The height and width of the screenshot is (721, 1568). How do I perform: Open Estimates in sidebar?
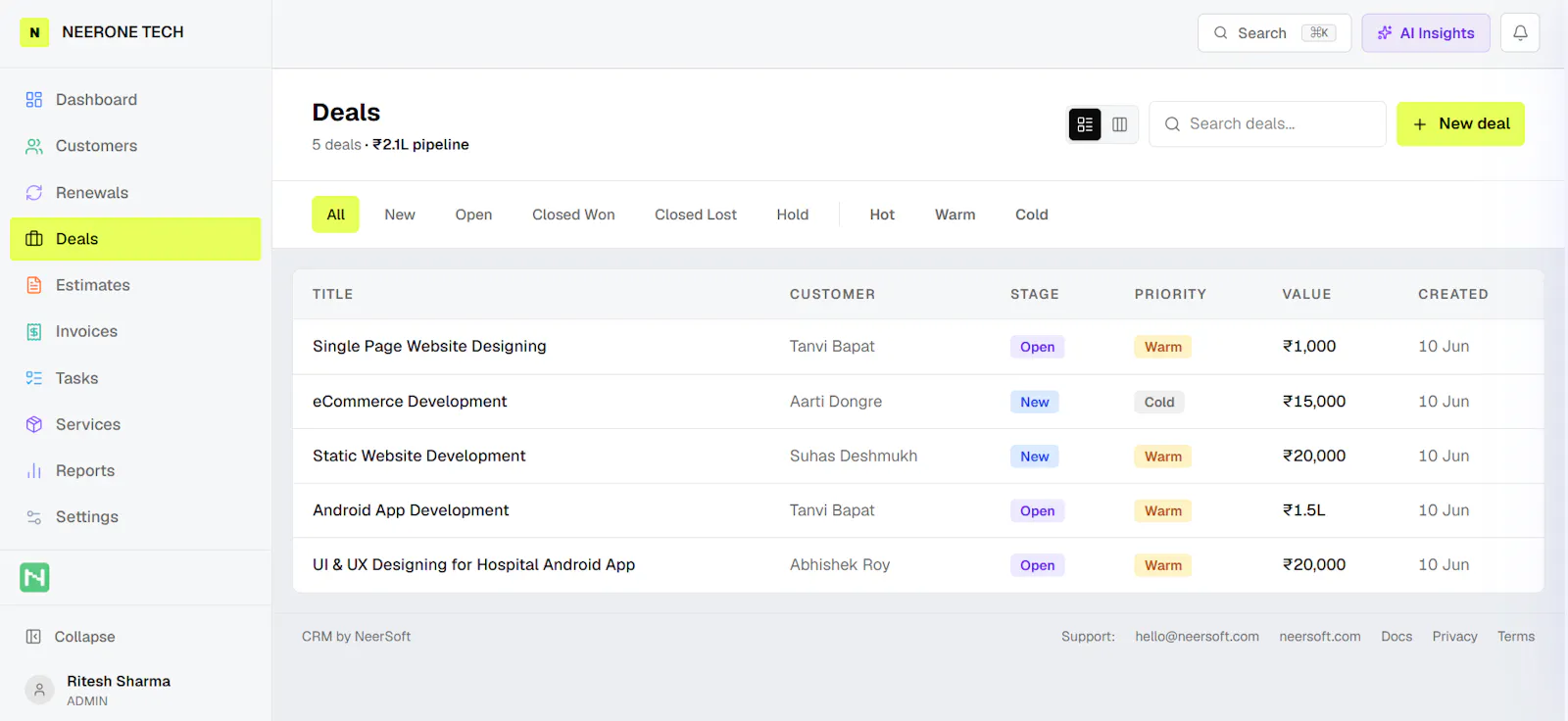pos(135,285)
